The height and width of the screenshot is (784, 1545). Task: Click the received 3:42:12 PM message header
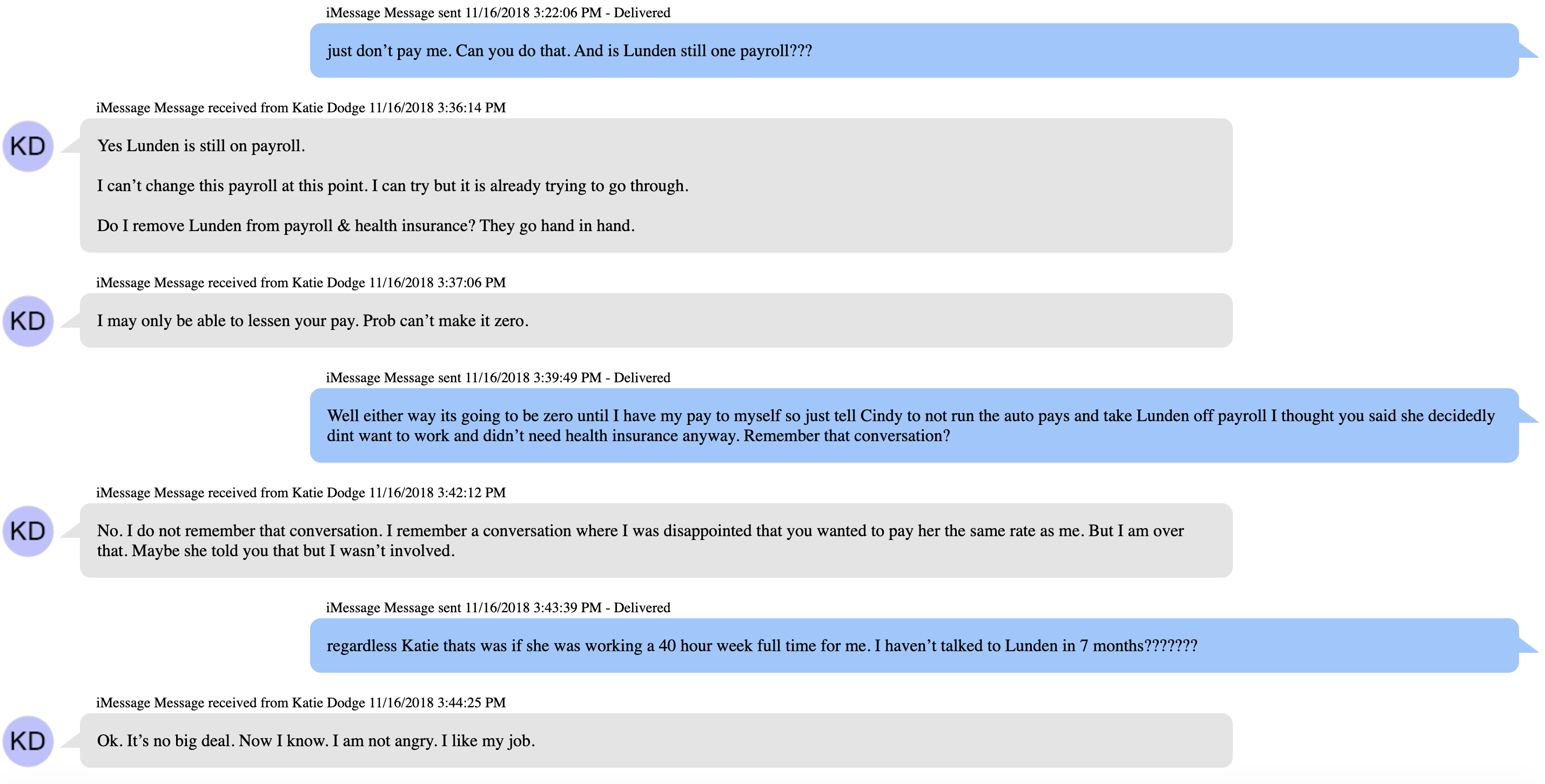pos(301,492)
